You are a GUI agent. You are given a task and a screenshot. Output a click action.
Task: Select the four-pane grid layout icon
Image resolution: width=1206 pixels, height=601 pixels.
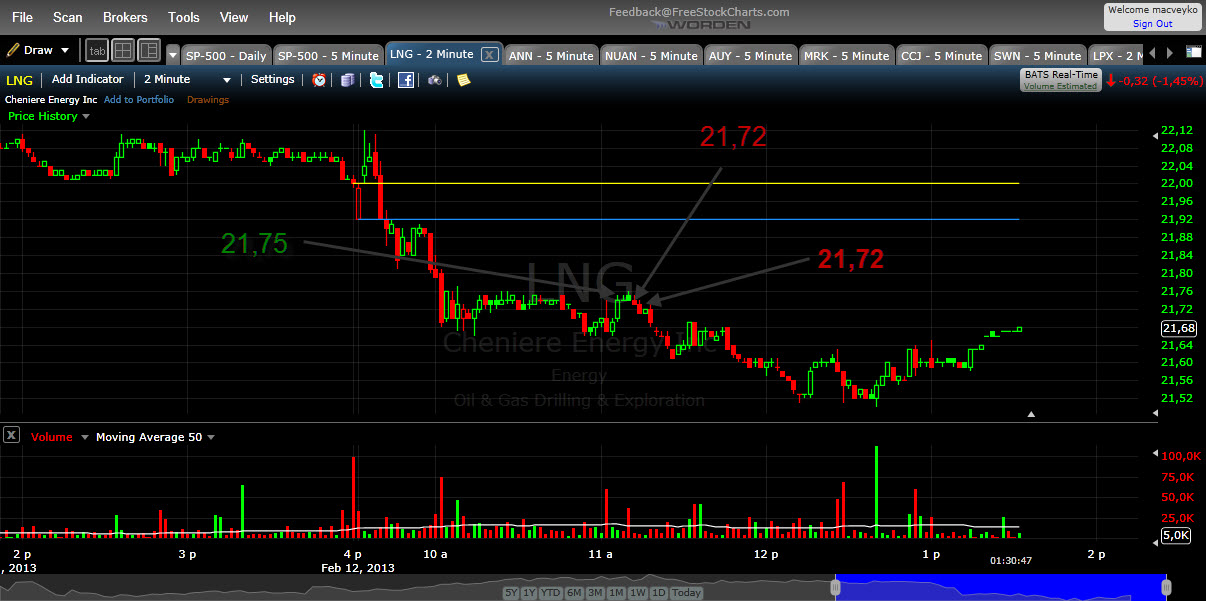123,50
